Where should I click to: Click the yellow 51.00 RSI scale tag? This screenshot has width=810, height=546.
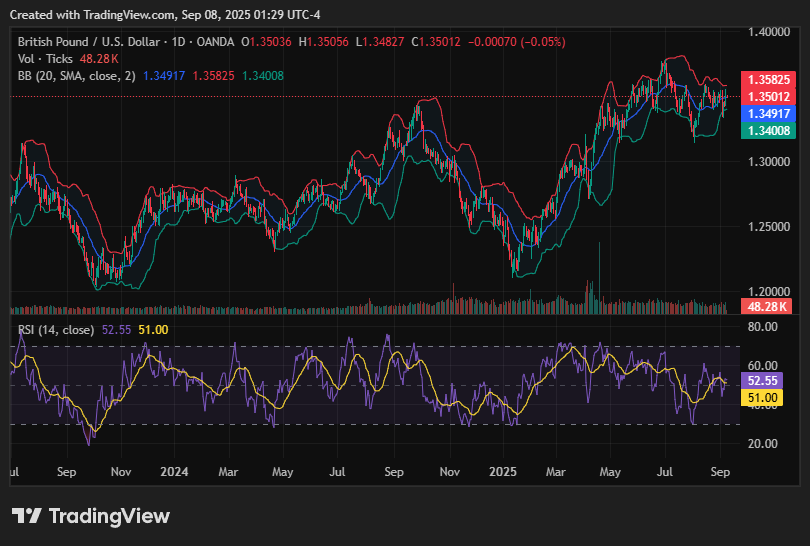[x=762, y=398]
